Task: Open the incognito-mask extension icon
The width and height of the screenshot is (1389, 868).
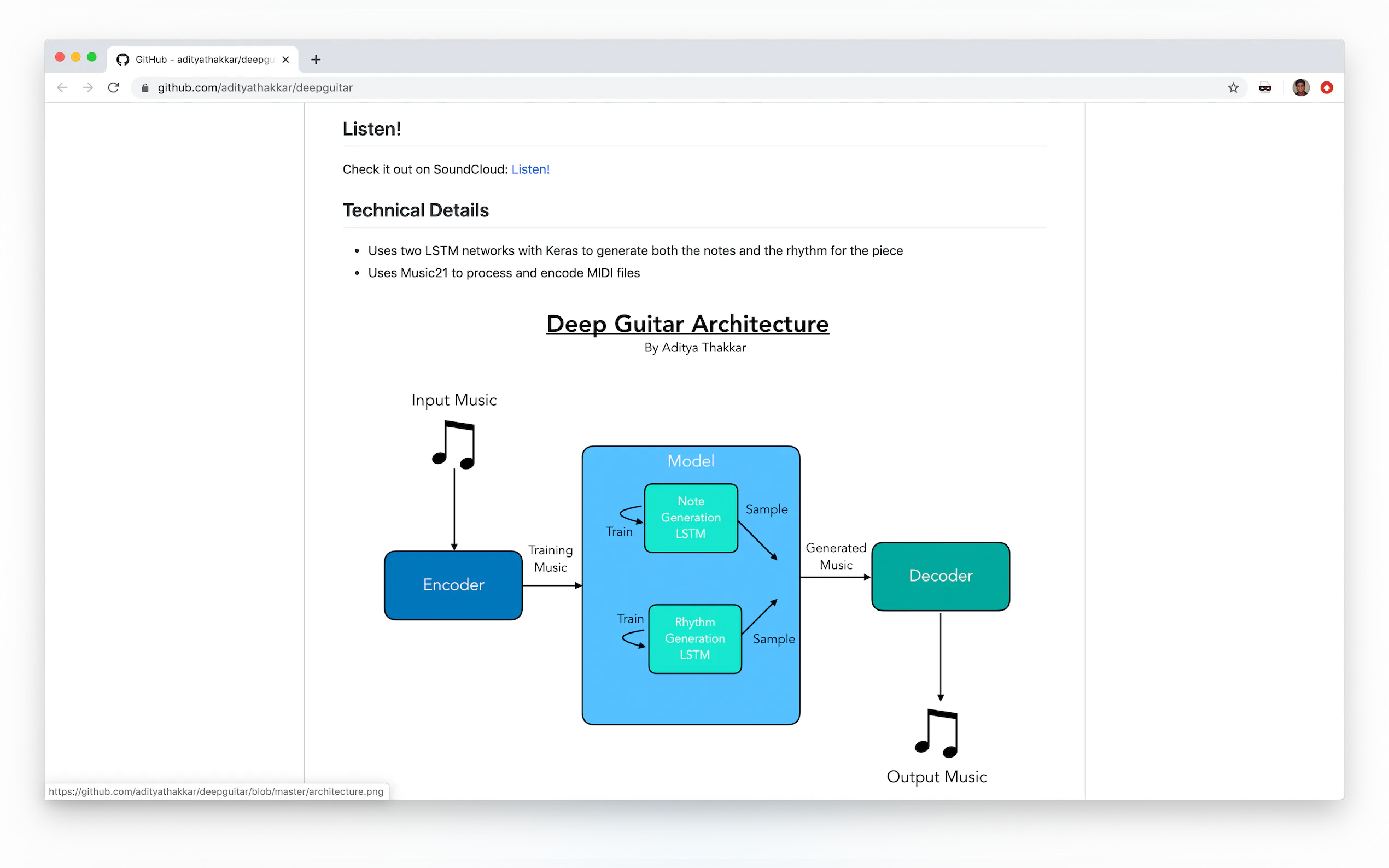Action: click(x=1265, y=87)
